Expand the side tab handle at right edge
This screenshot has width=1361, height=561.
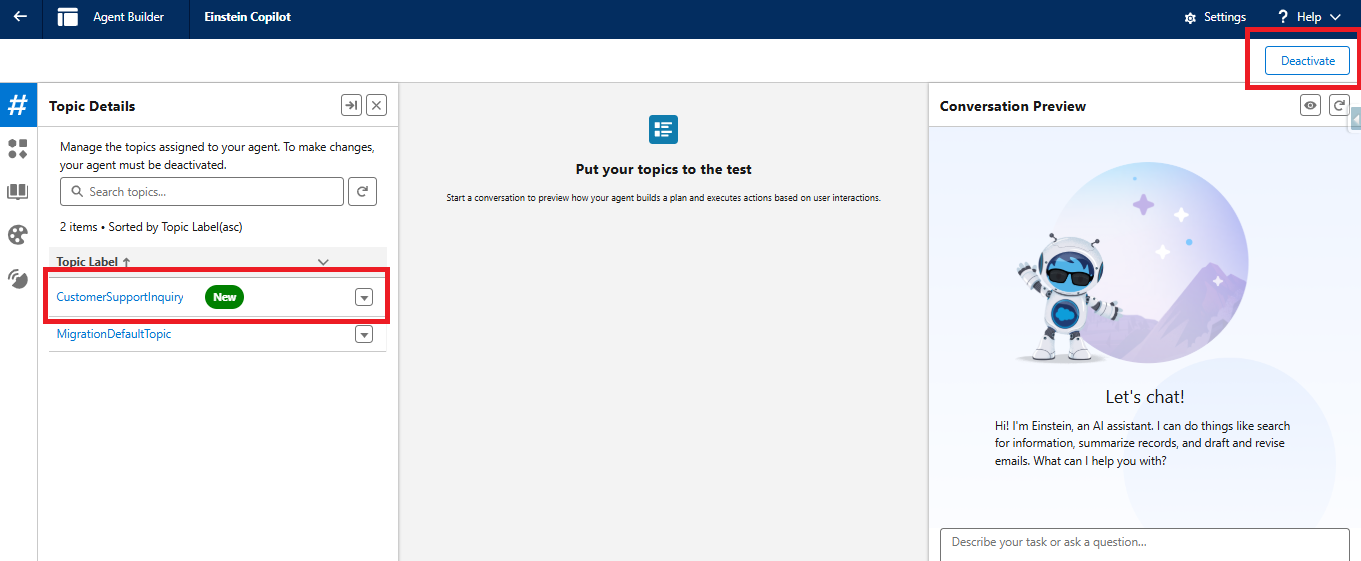(1355, 120)
